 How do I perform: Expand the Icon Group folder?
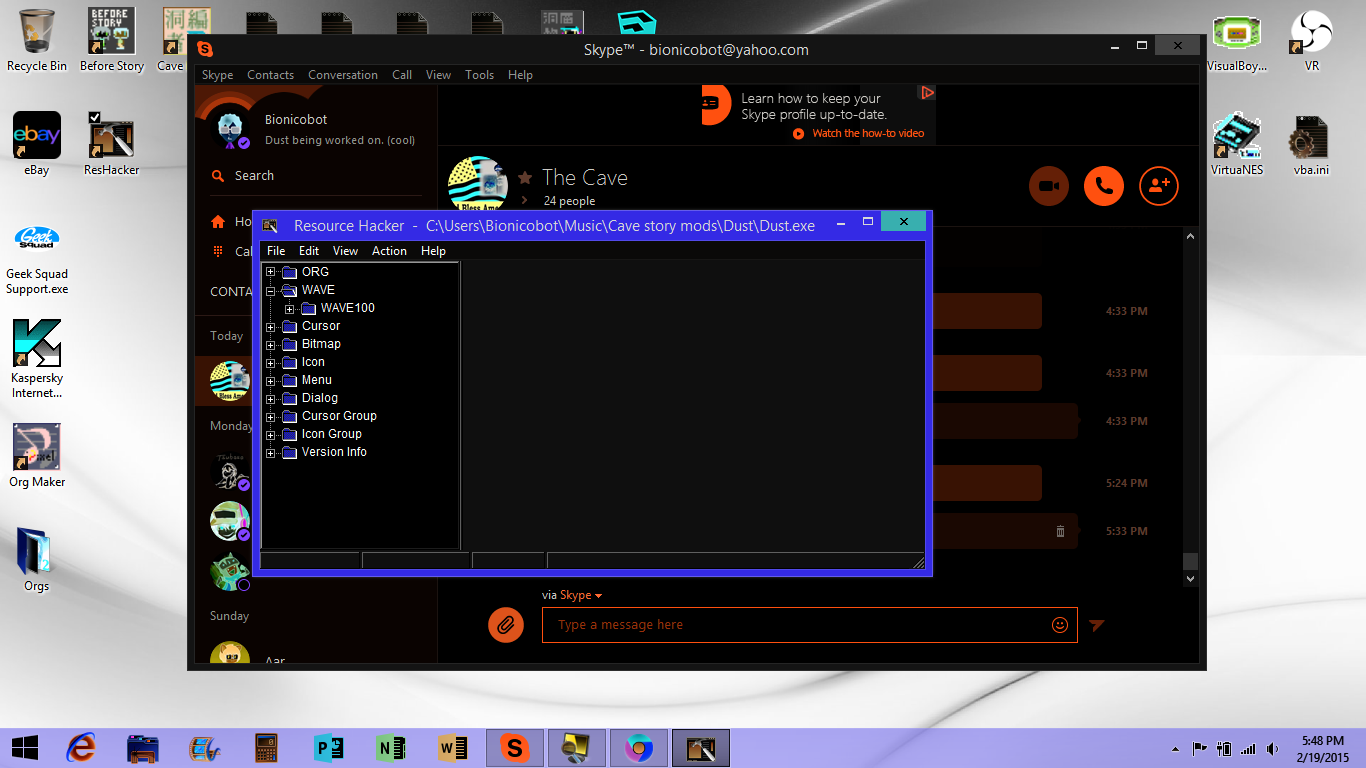pos(270,434)
